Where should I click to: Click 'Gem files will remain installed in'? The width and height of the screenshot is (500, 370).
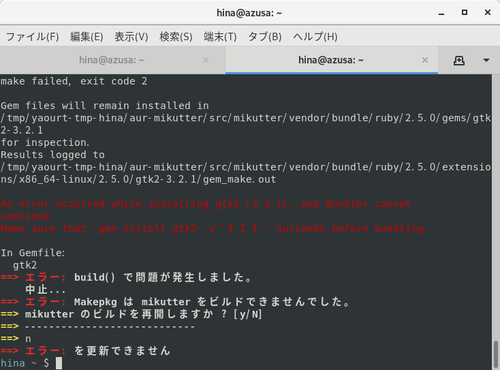click(x=105, y=106)
